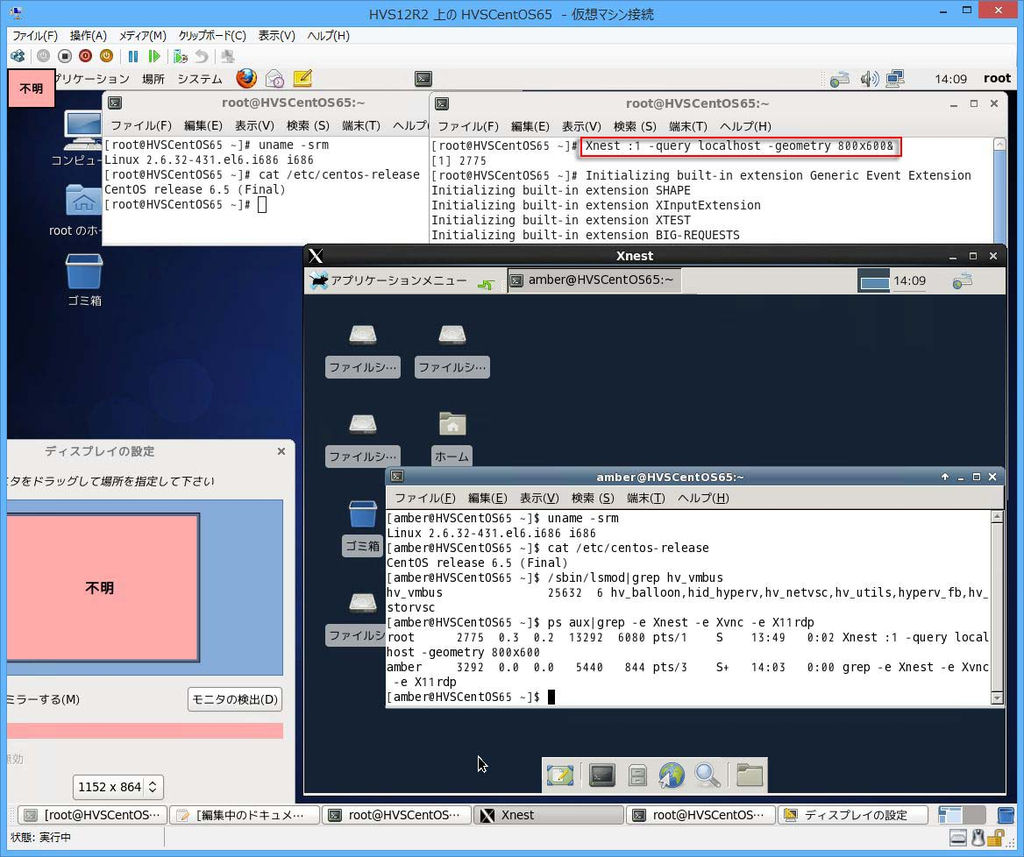Screen dimensions: 1024x857
Task: Click the Turn Off (stop) VM icon
Action: pos(64,57)
